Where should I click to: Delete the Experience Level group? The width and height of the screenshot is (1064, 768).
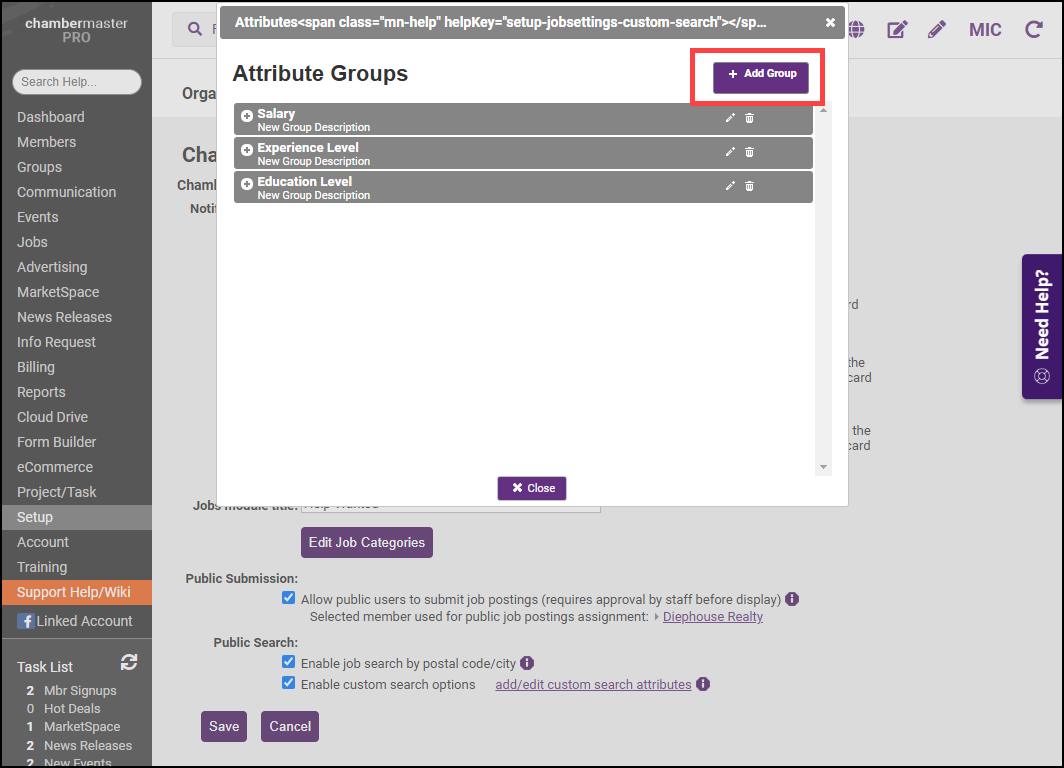pos(749,152)
